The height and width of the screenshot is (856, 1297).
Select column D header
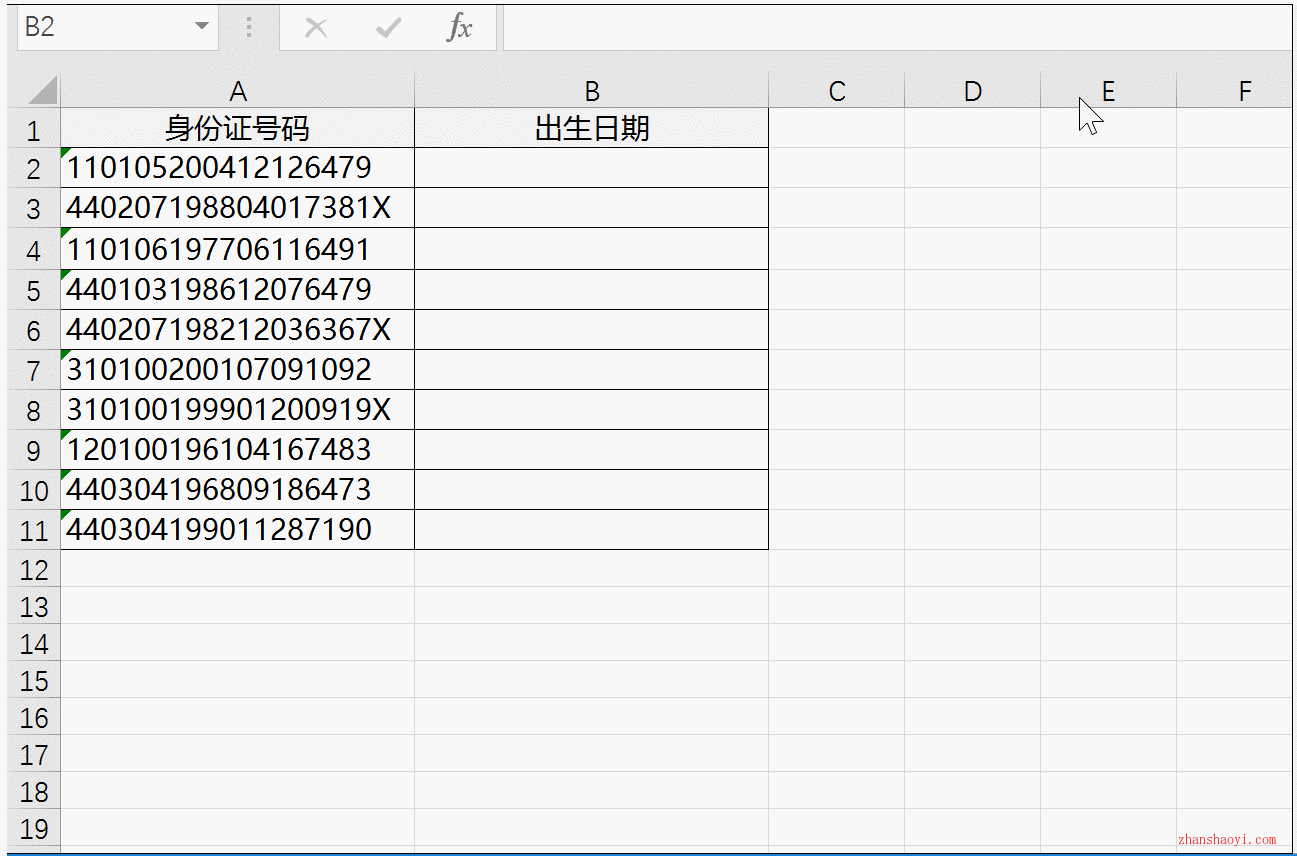tap(973, 92)
